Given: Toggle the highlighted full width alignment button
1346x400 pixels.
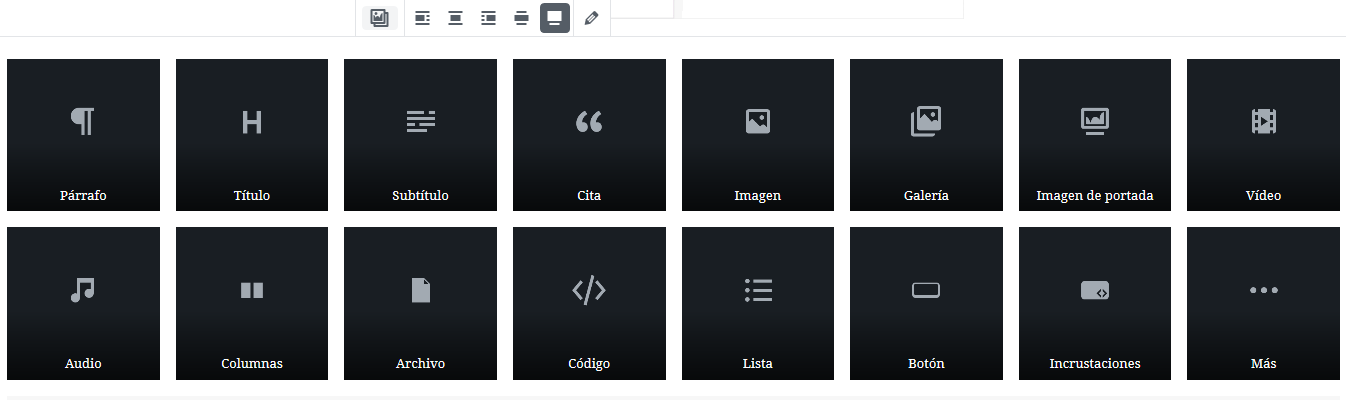Looking at the screenshot, I should [555, 18].
